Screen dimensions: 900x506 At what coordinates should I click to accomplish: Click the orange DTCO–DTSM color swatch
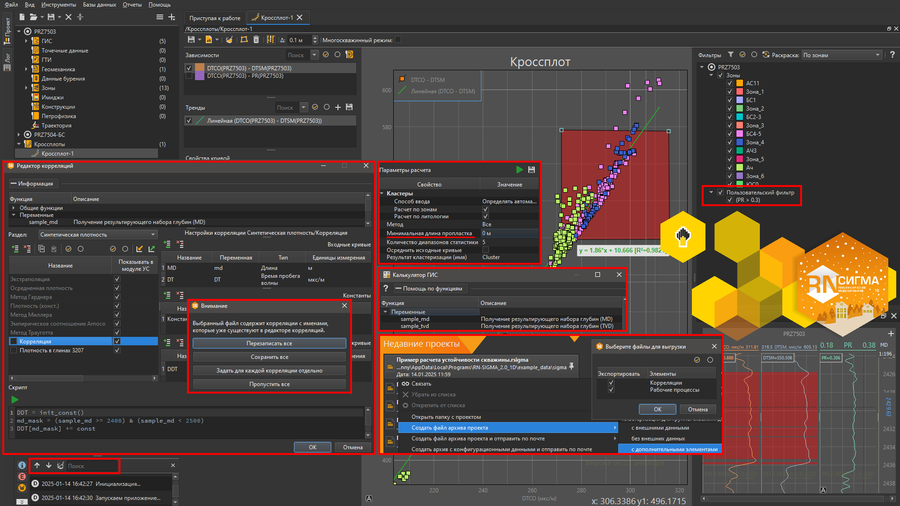pyautogui.click(x=200, y=68)
